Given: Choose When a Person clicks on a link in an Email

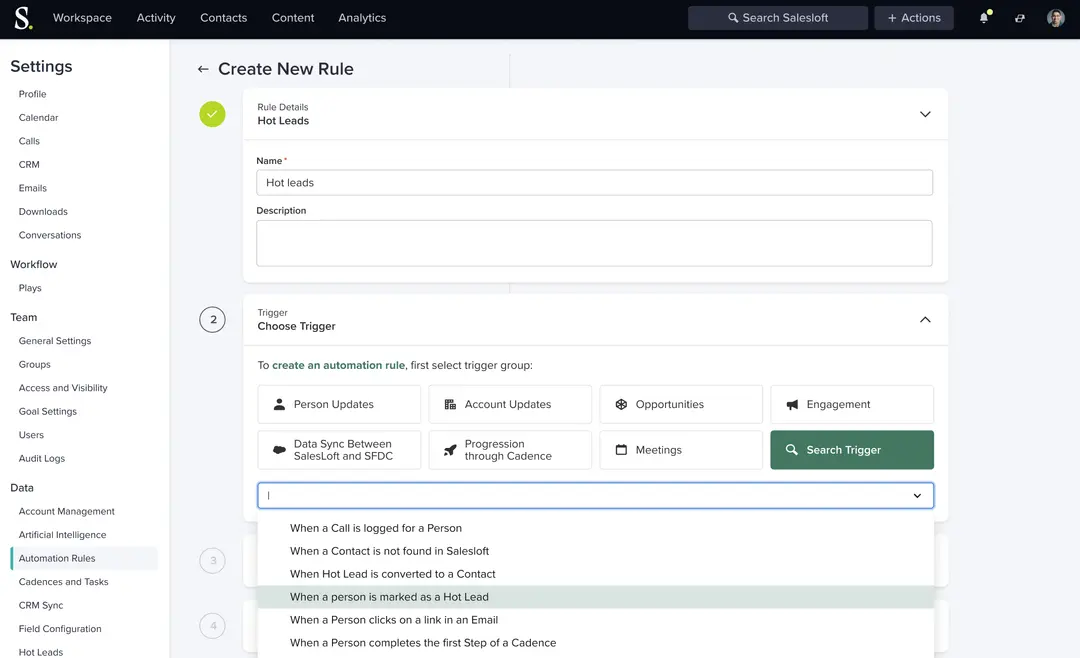Looking at the screenshot, I should [x=595, y=620].
